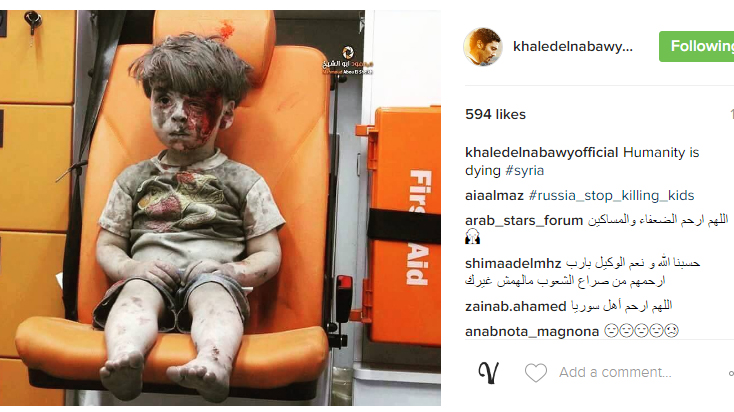The height and width of the screenshot is (412, 734).
Task: Click the heart like icon
Action: (x=536, y=373)
